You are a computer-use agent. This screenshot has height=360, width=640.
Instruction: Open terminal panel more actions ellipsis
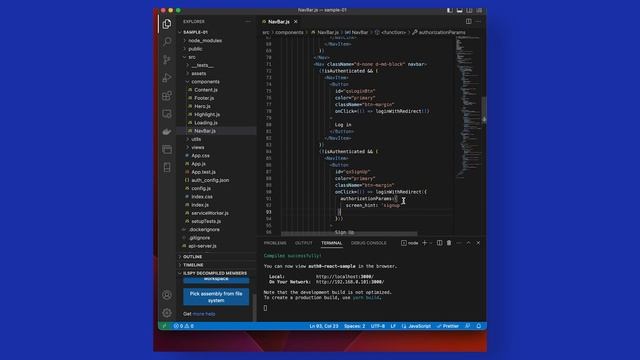(x=459, y=243)
